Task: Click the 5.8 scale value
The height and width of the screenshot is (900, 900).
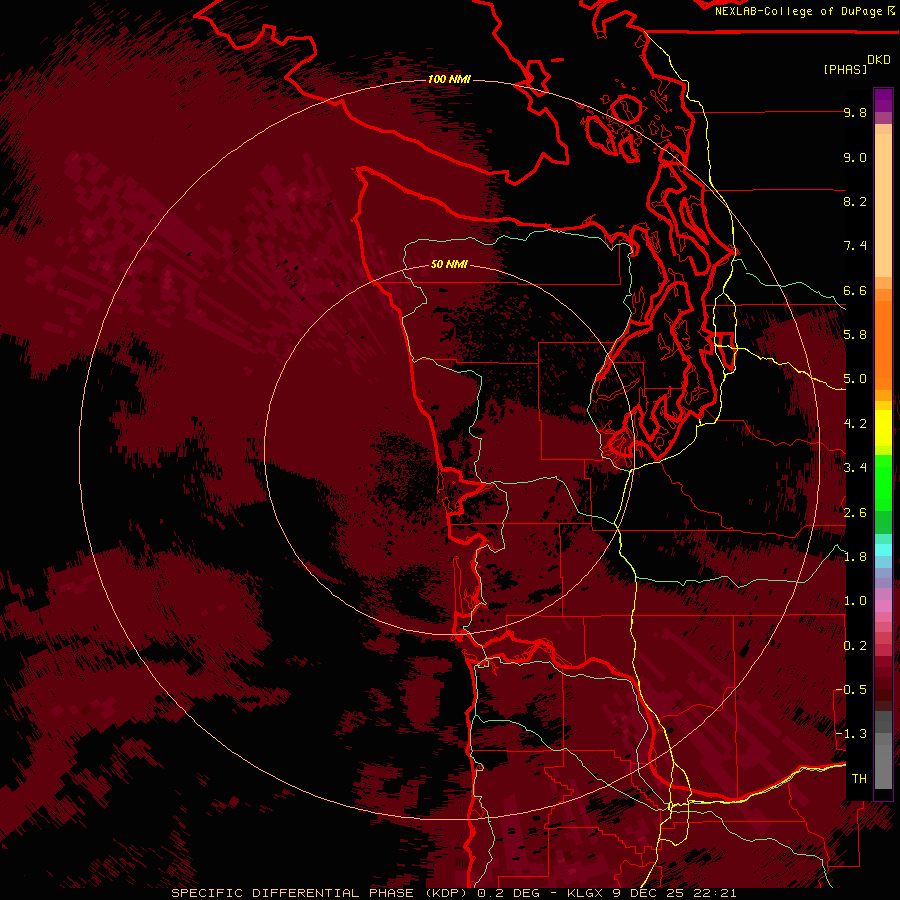Action: [x=855, y=335]
